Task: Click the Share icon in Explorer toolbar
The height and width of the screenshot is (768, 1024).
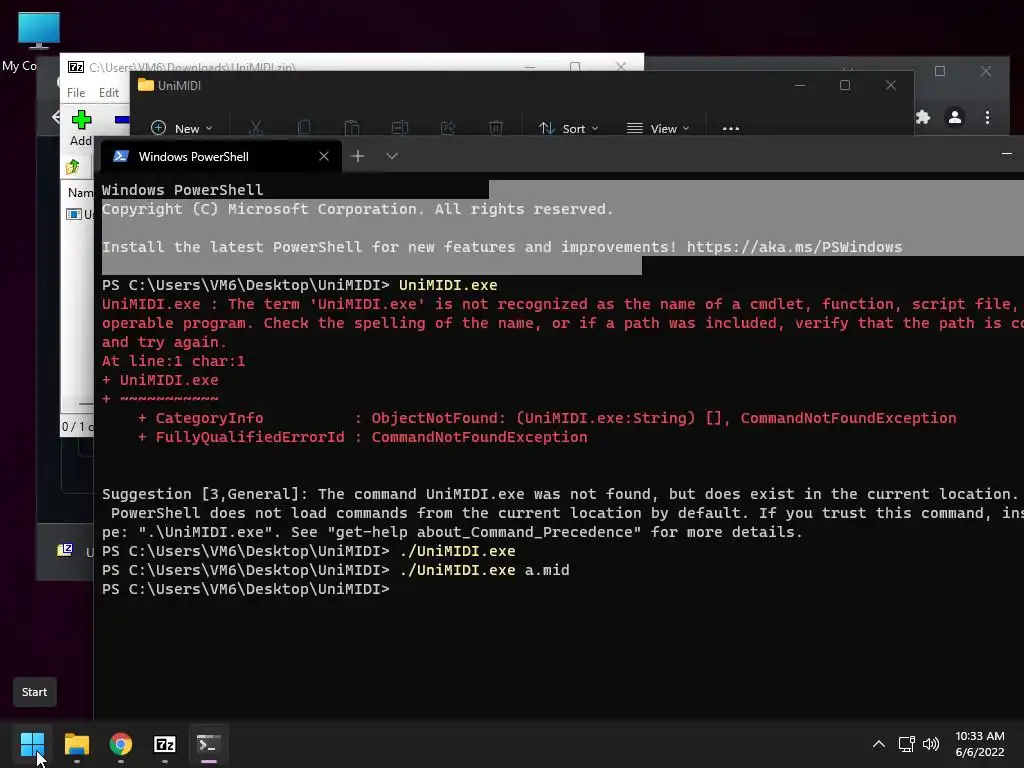Action: click(x=448, y=128)
